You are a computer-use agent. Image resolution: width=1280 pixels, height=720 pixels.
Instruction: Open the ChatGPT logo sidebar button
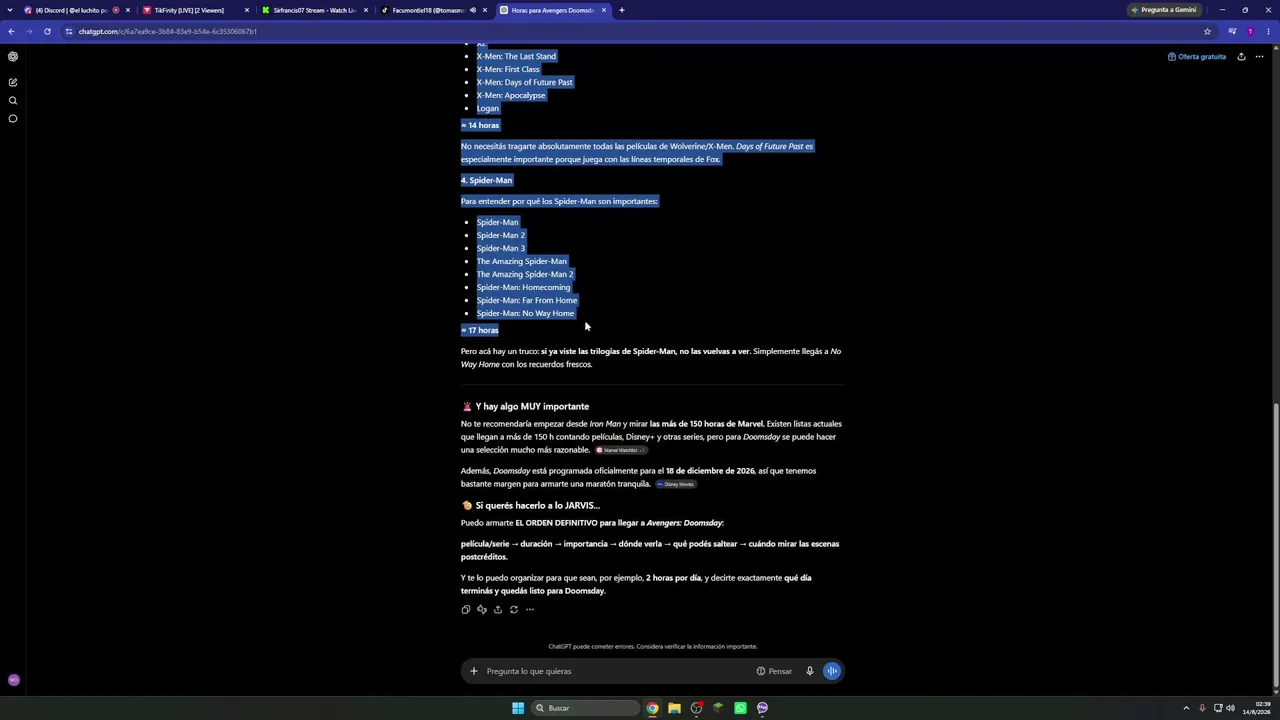pyautogui.click(x=13, y=57)
